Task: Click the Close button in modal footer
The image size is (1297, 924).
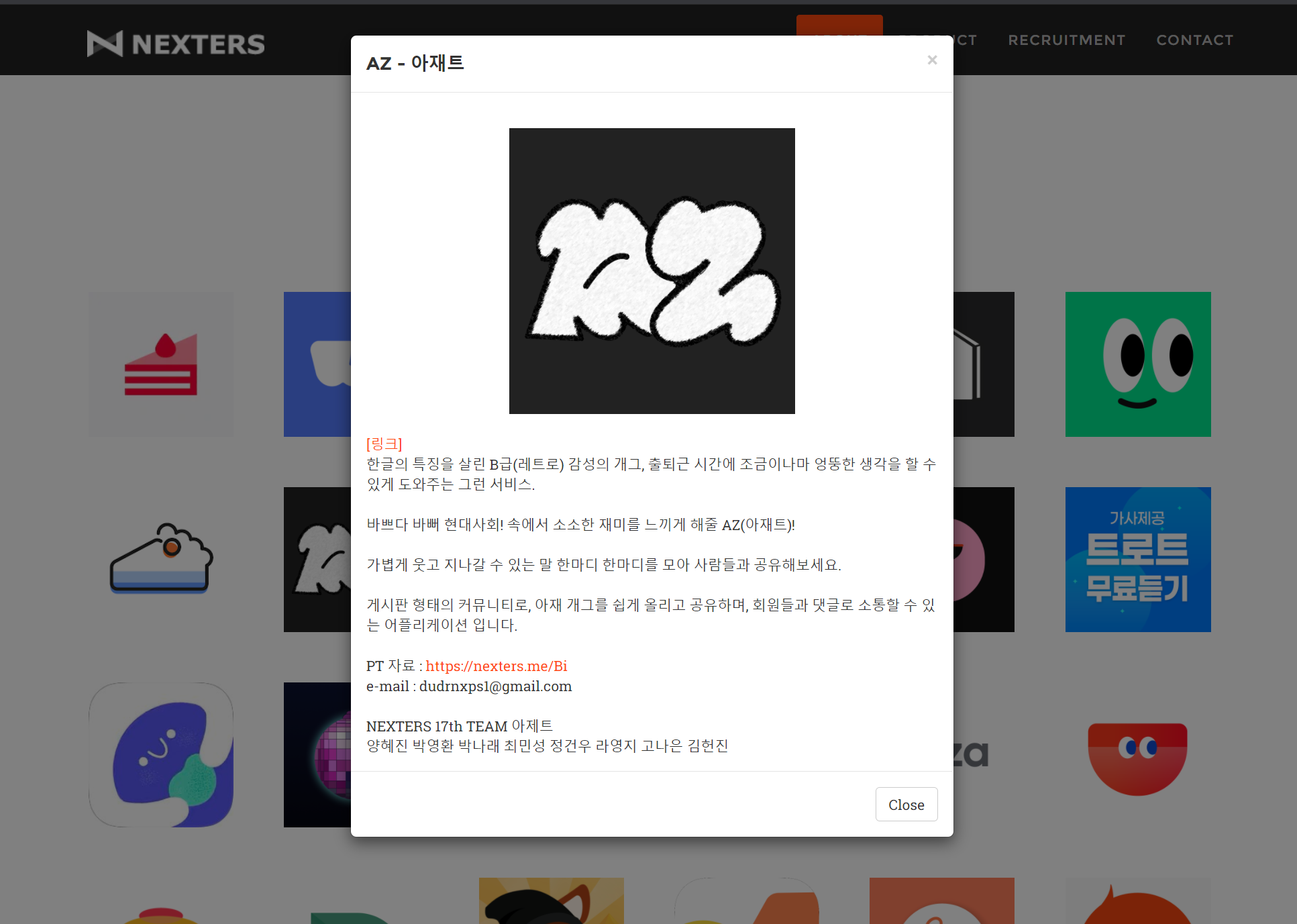Action: [x=906, y=804]
